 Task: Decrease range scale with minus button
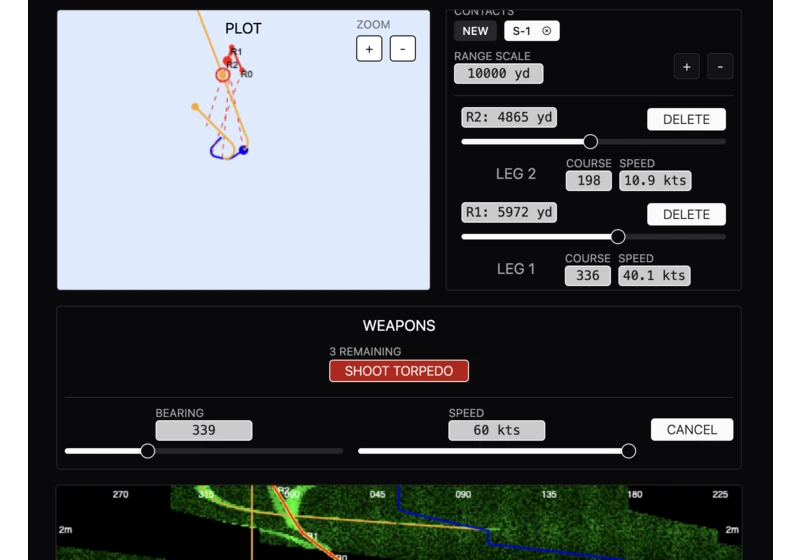(720, 66)
